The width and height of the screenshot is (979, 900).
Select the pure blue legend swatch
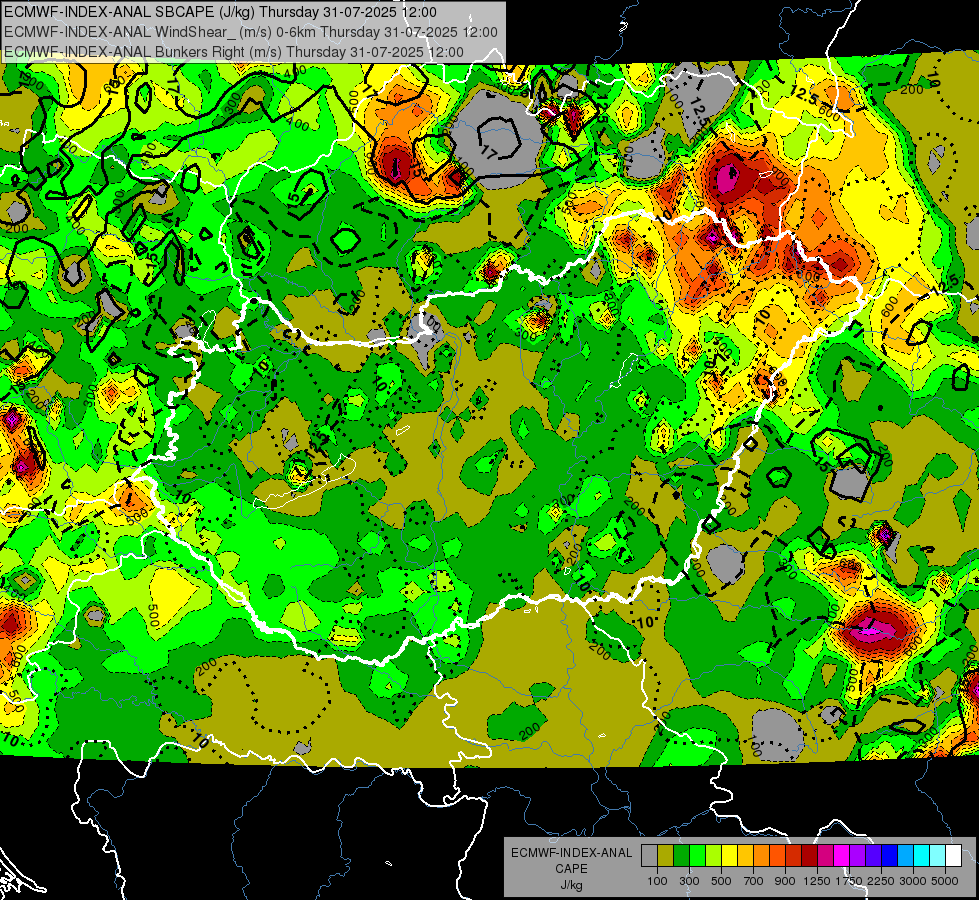click(889, 856)
